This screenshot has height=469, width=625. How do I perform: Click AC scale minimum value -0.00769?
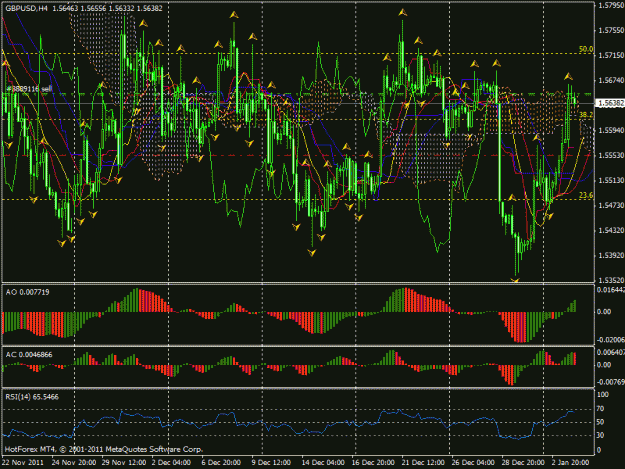click(x=611, y=382)
